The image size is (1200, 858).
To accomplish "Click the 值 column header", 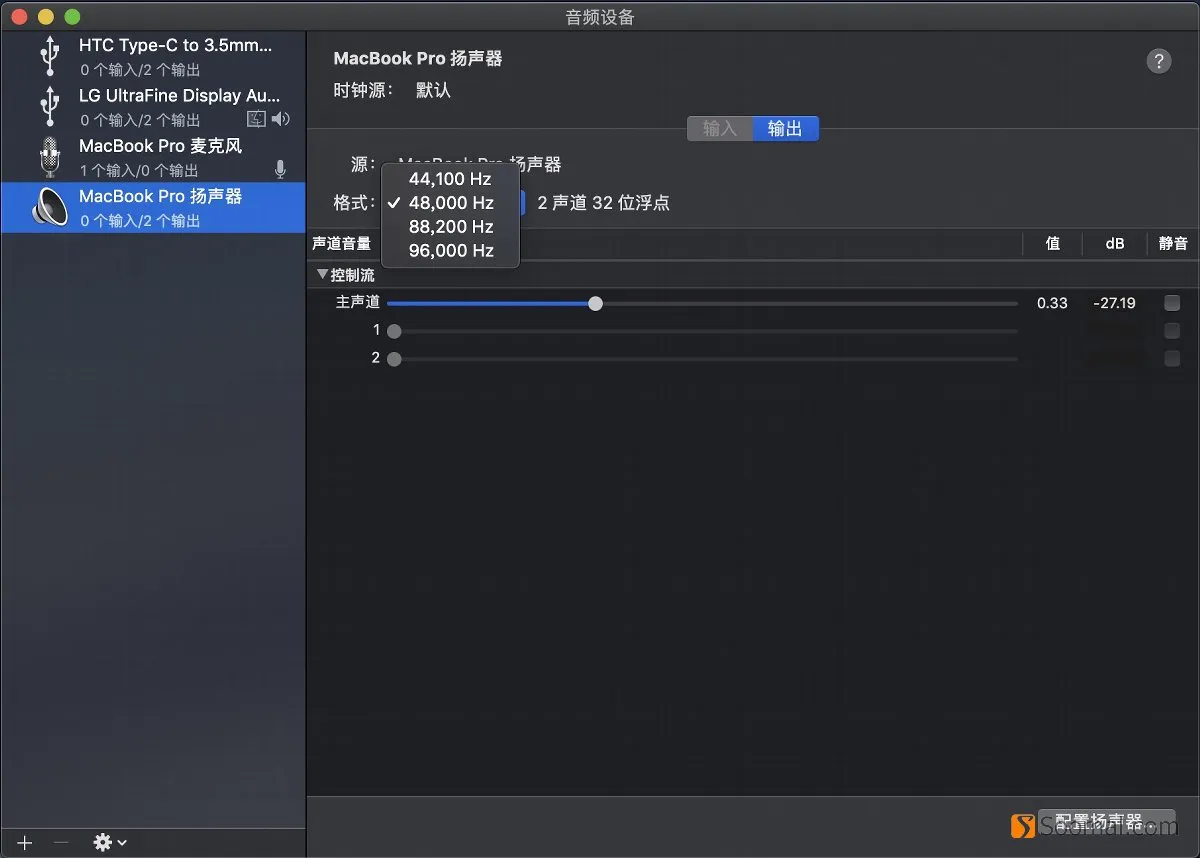I will [1053, 243].
